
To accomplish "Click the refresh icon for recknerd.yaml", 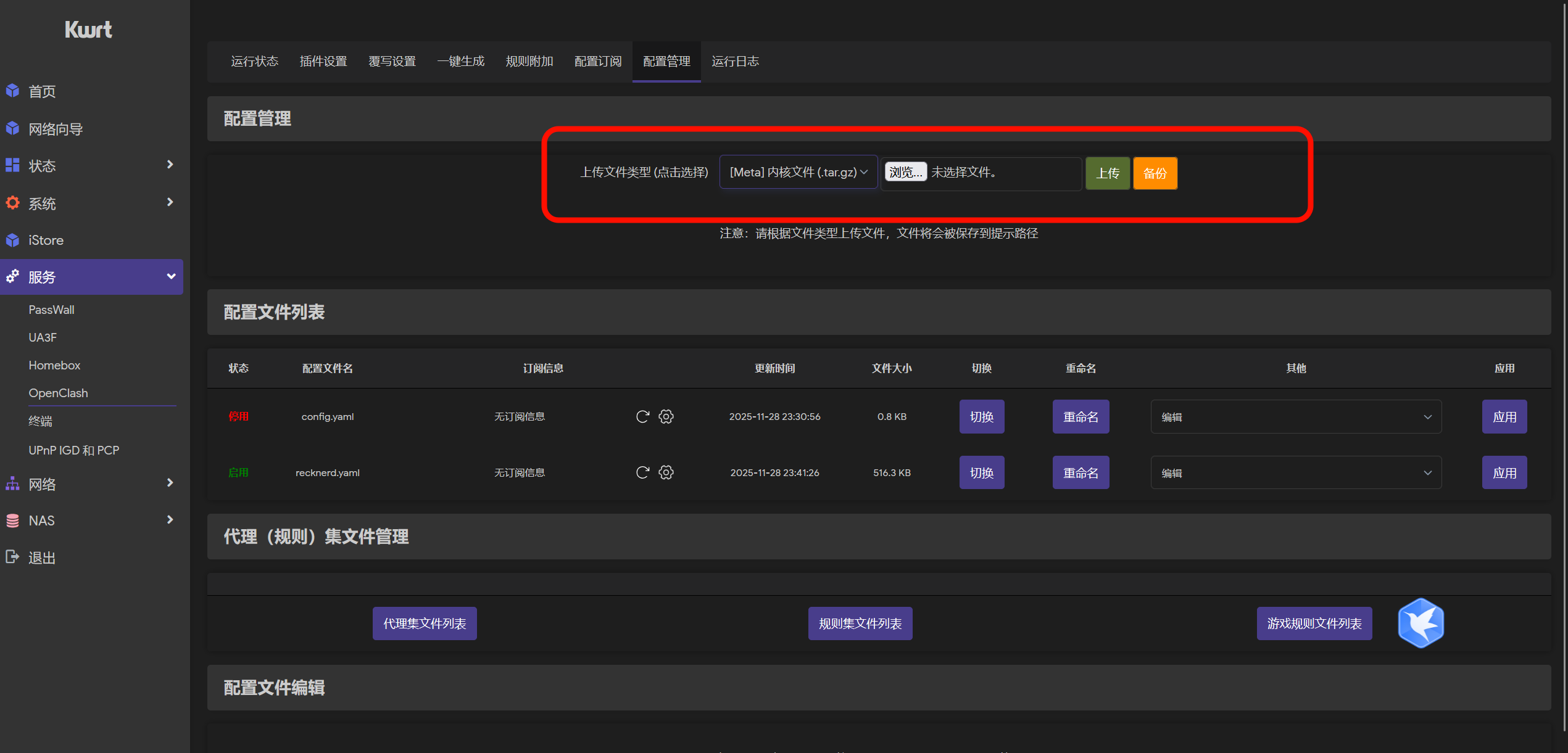I will tap(642, 472).
